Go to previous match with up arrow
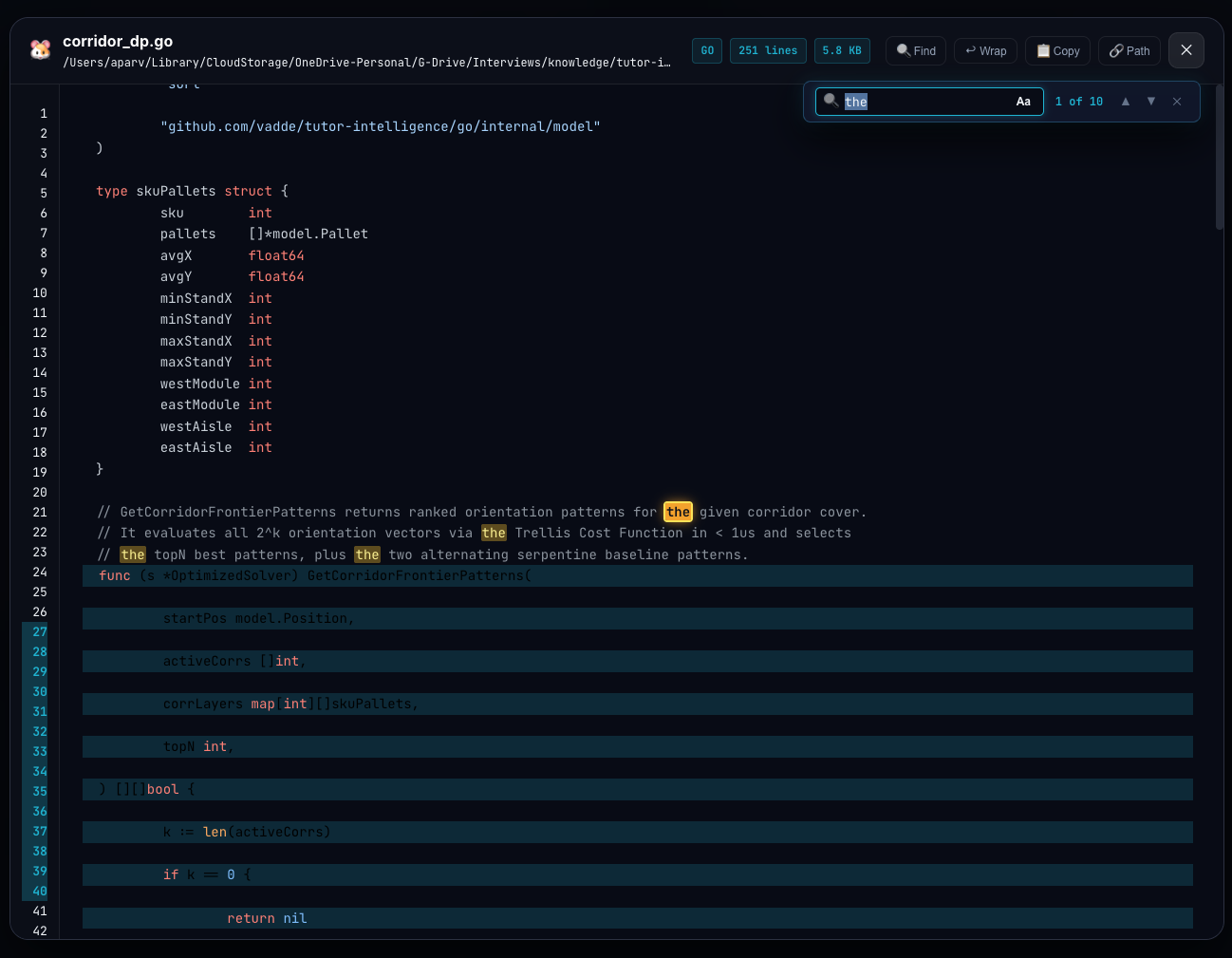This screenshot has width=1232, height=958. click(x=1126, y=102)
